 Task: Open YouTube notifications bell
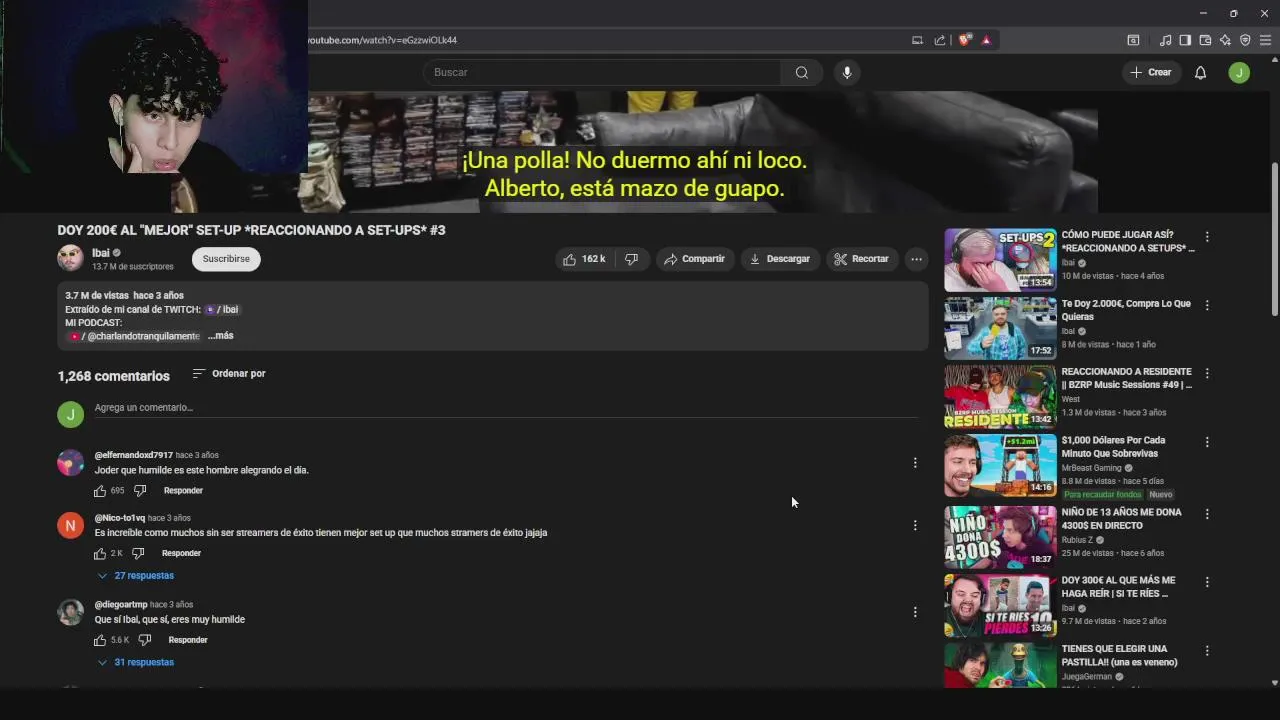pos(1201,72)
